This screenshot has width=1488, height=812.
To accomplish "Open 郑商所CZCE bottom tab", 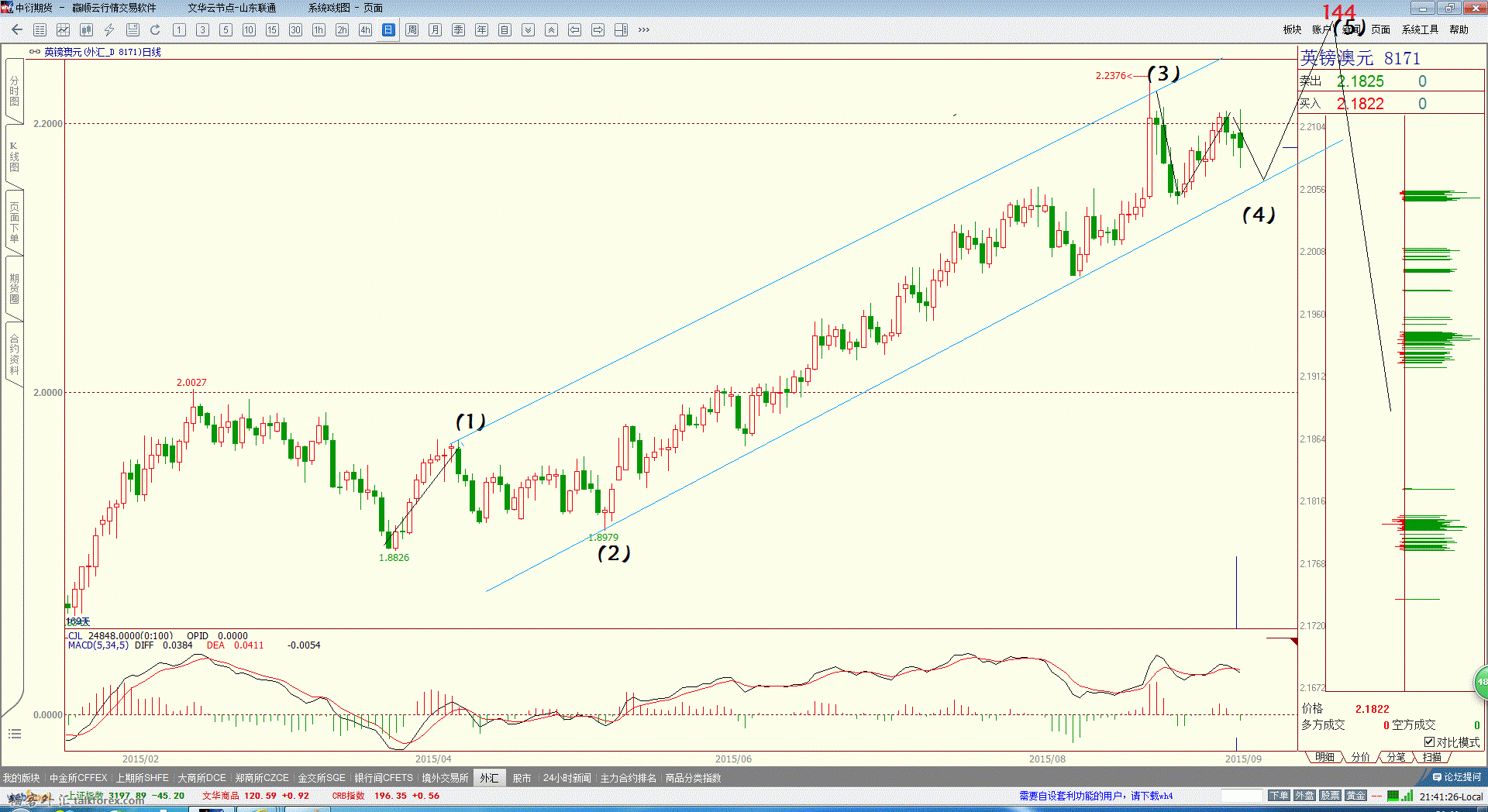I will click(x=262, y=778).
